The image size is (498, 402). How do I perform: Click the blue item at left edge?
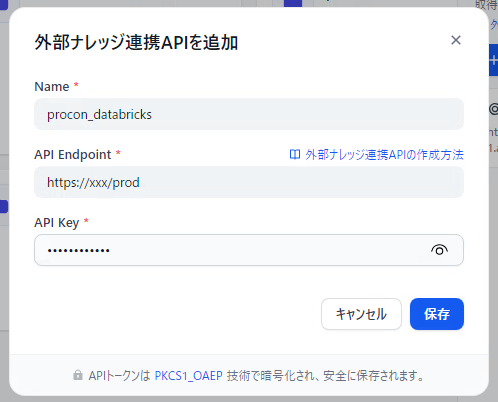[x=4, y=207]
